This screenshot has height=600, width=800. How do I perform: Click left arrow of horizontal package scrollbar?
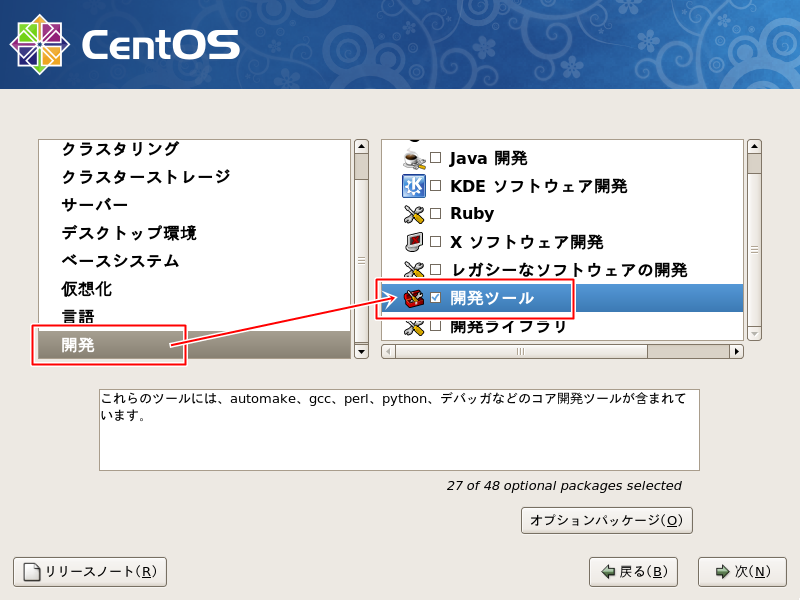(389, 352)
